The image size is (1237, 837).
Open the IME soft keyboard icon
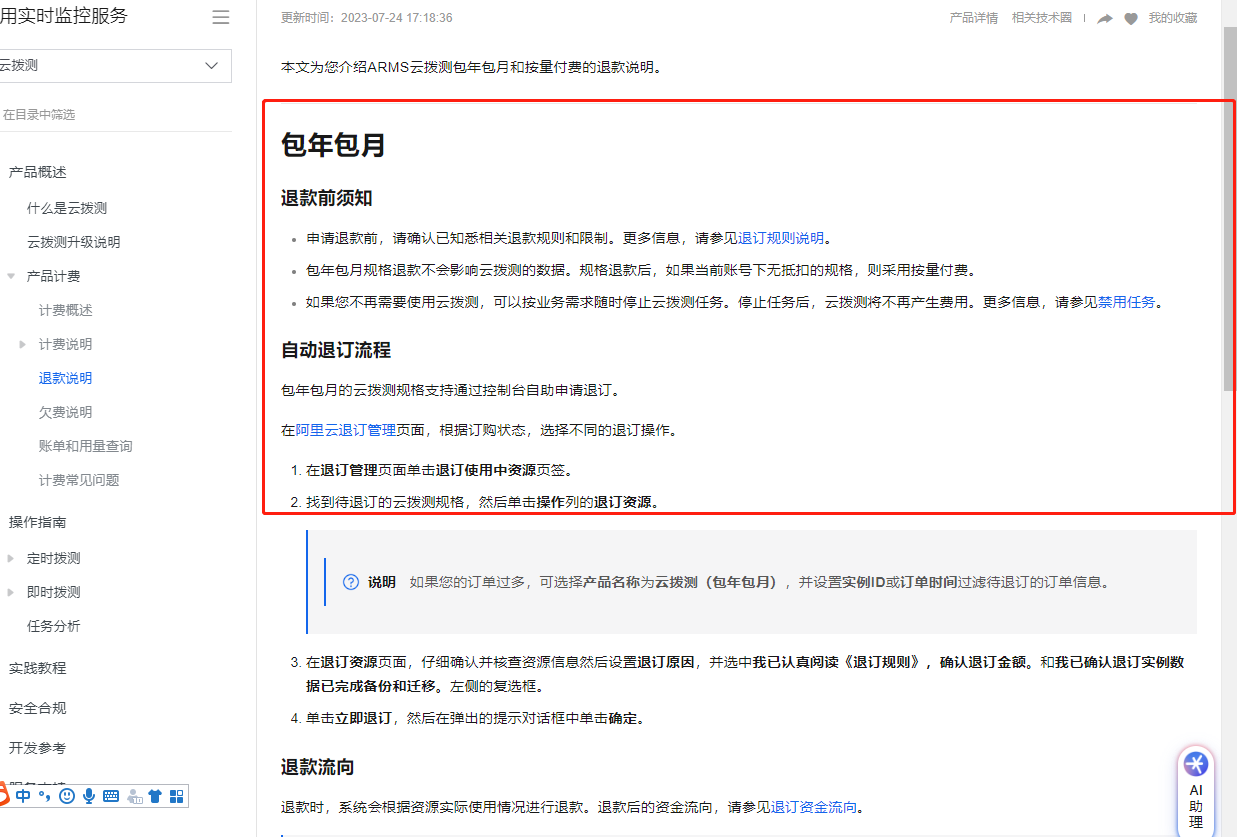(x=111, y=796)
